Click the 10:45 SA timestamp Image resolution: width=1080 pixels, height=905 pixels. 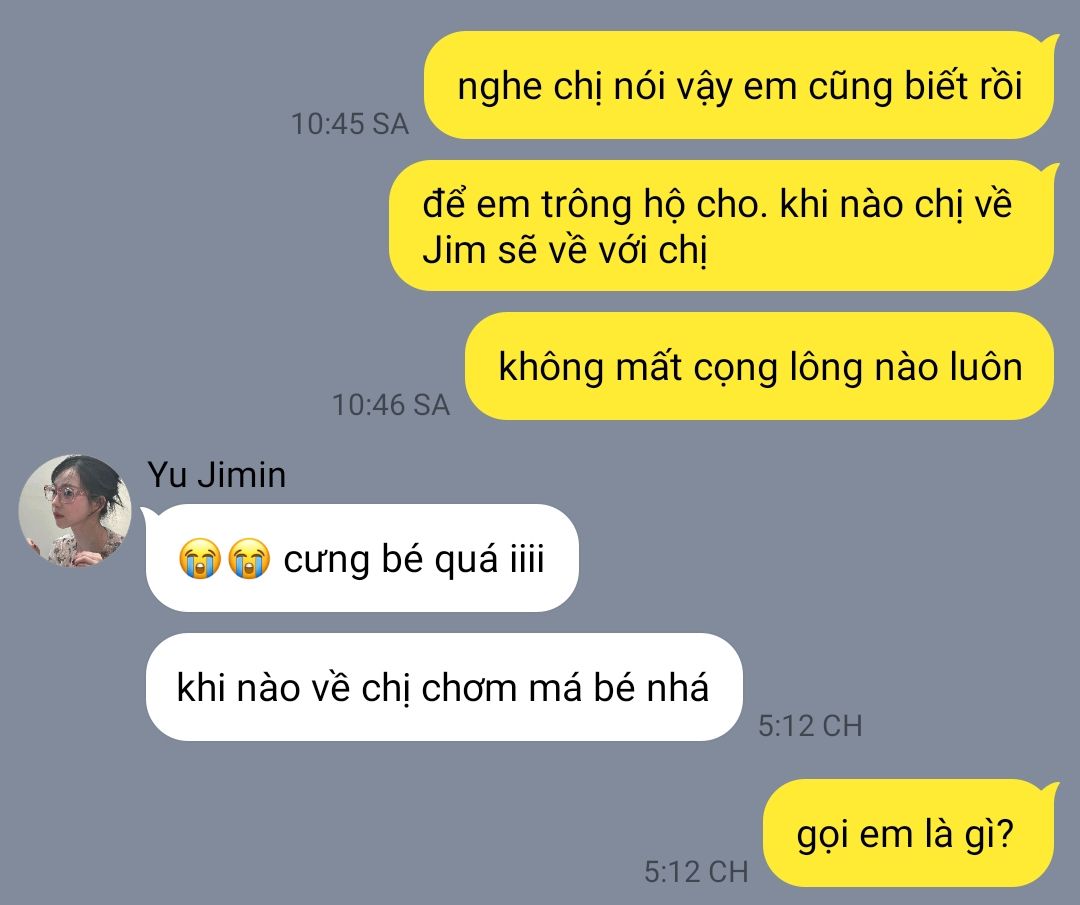350,124
